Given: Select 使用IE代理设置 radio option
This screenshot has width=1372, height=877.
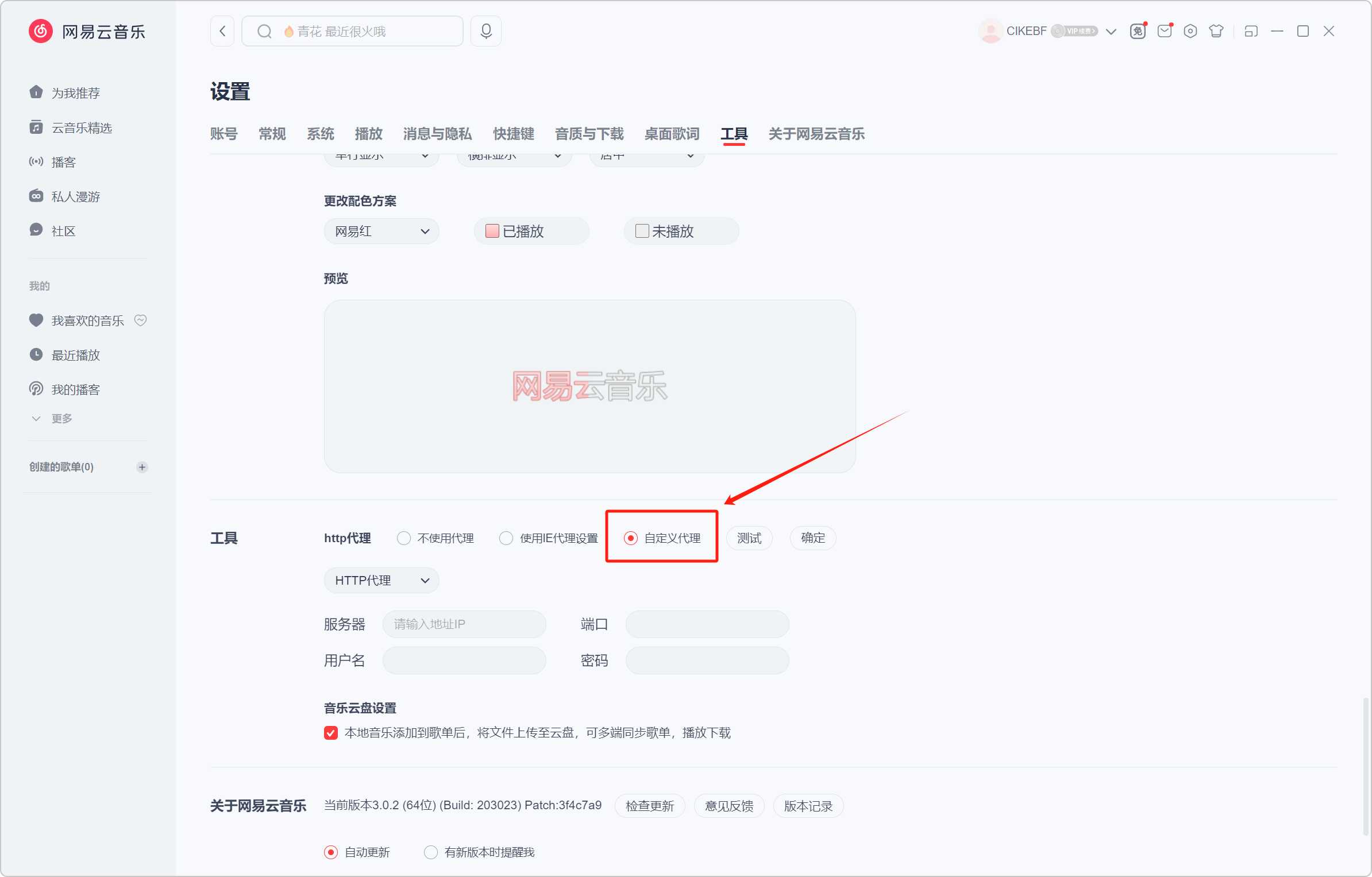Looking at the screenshot, I should point(506,538).
